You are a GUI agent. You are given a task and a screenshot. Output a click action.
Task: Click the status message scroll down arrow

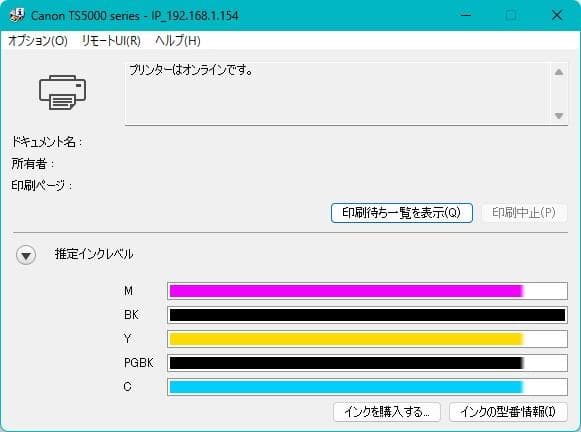(559, 116)
